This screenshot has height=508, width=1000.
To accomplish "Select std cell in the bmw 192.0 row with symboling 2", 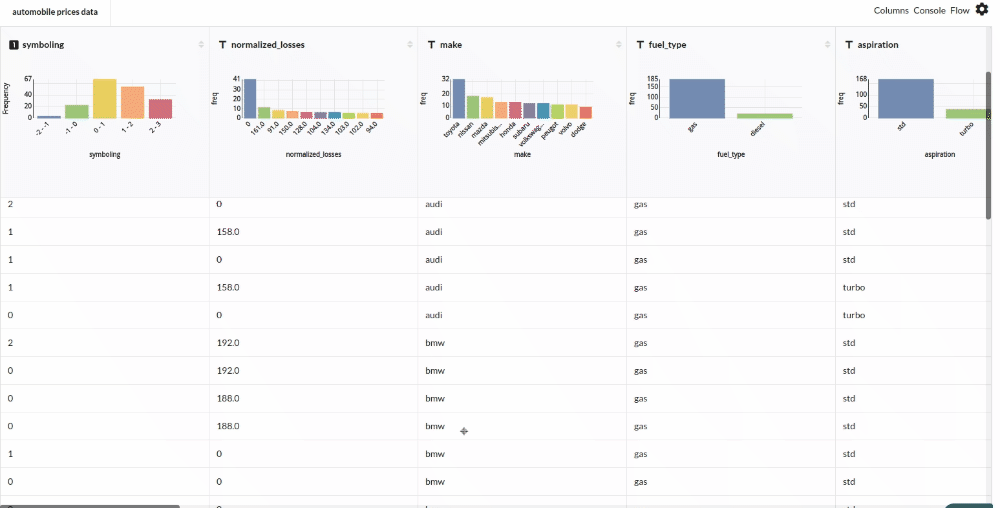I will coord(848,343).
